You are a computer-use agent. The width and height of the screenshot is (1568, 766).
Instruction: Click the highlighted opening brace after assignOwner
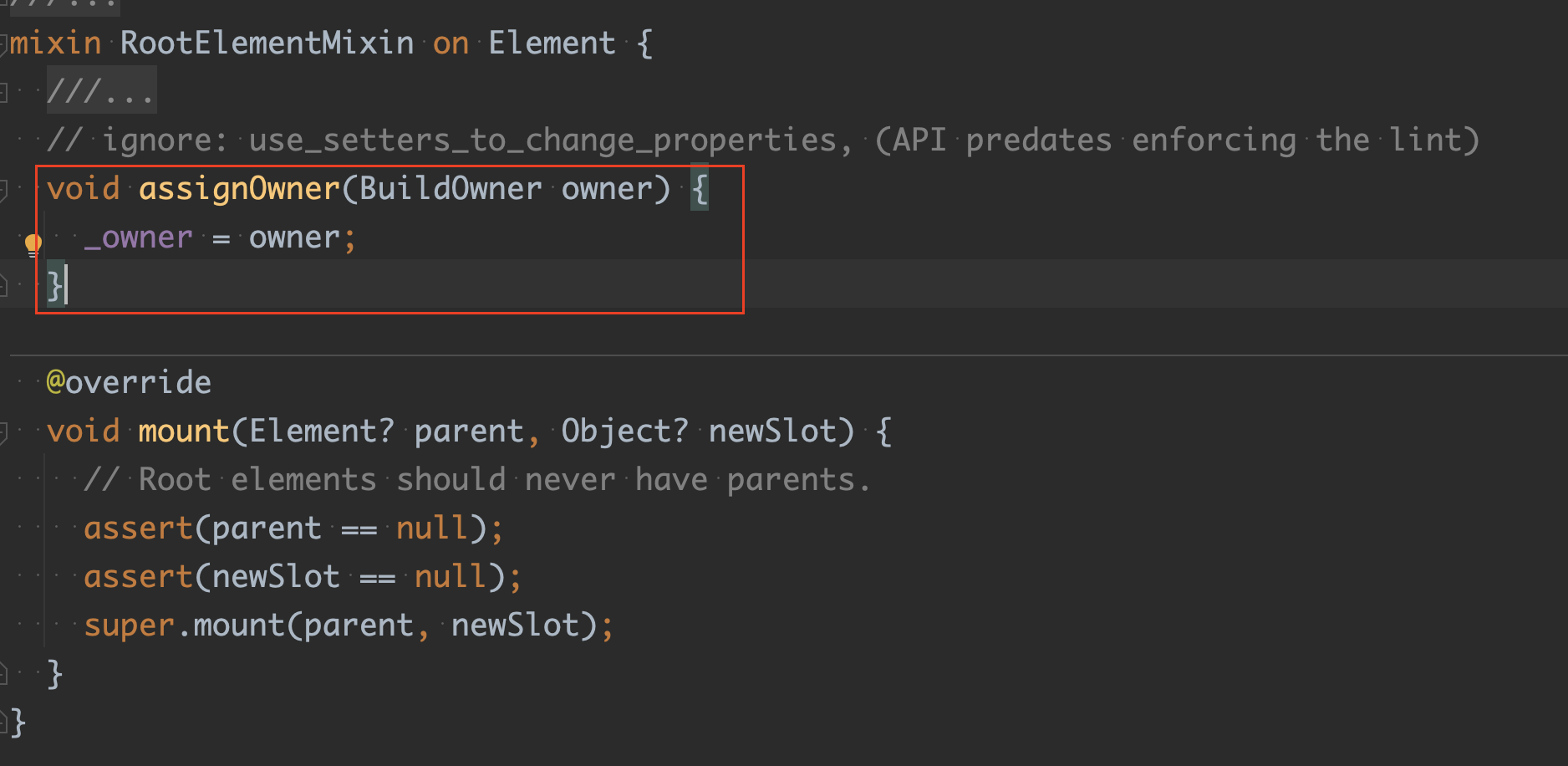tap(700, 189)
